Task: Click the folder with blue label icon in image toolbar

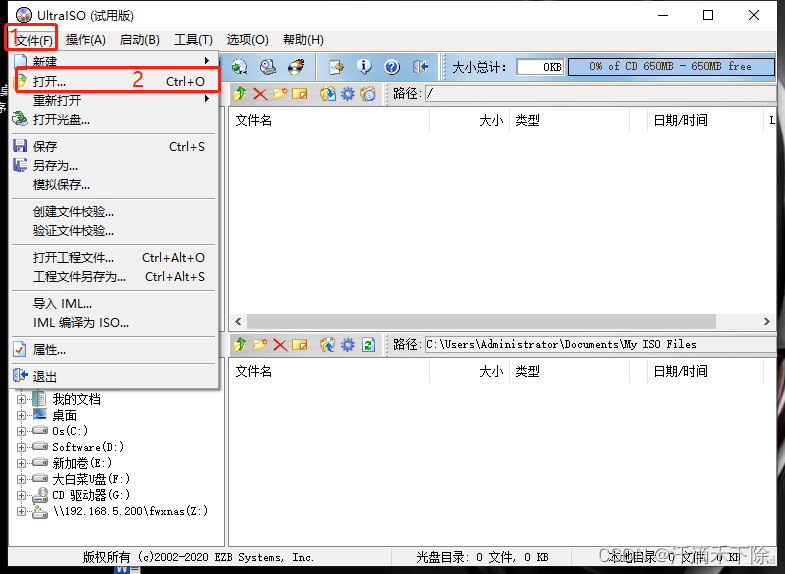Action: 368,94
